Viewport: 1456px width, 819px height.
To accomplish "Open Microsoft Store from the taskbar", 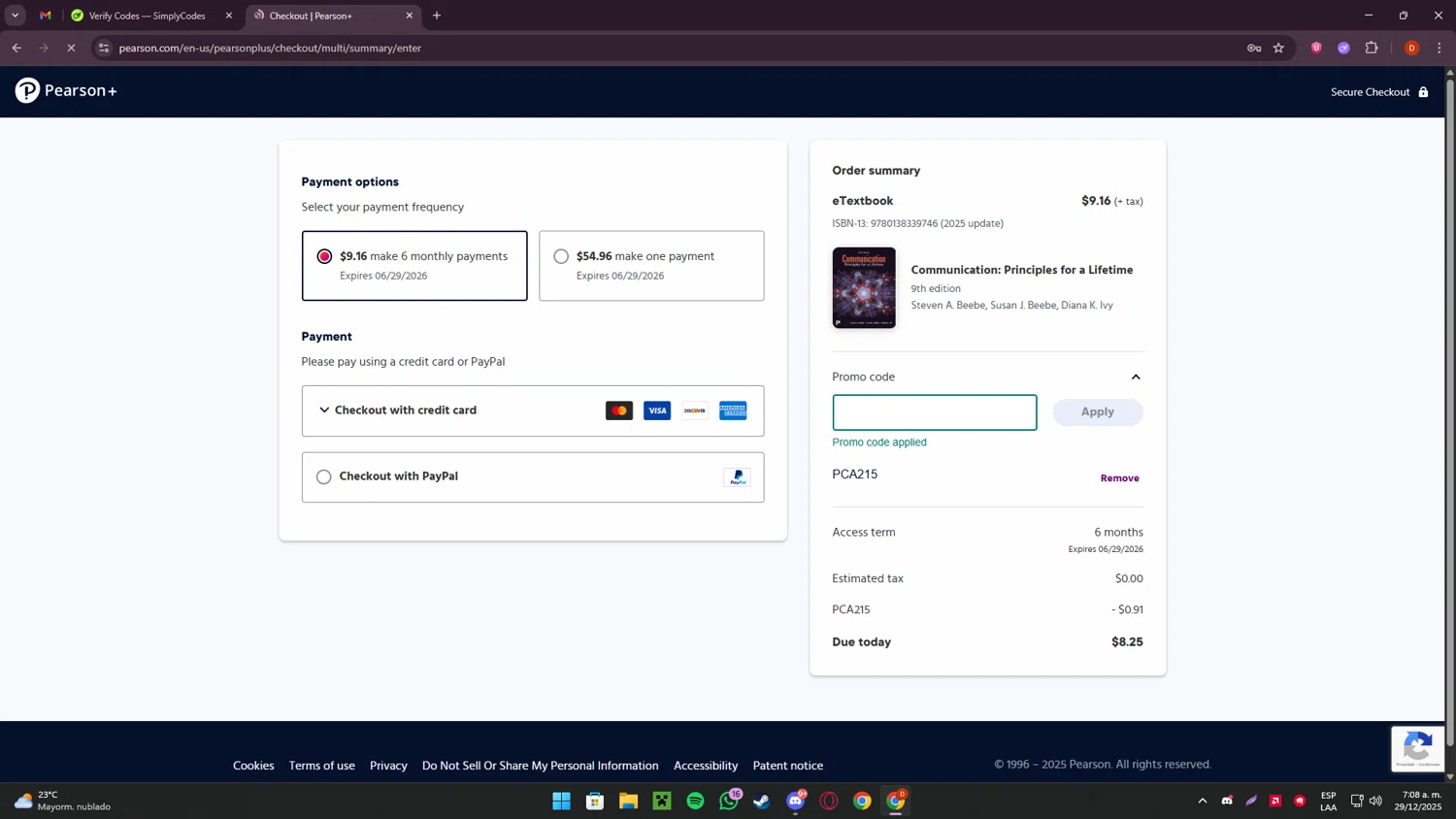I will [595, 801].
